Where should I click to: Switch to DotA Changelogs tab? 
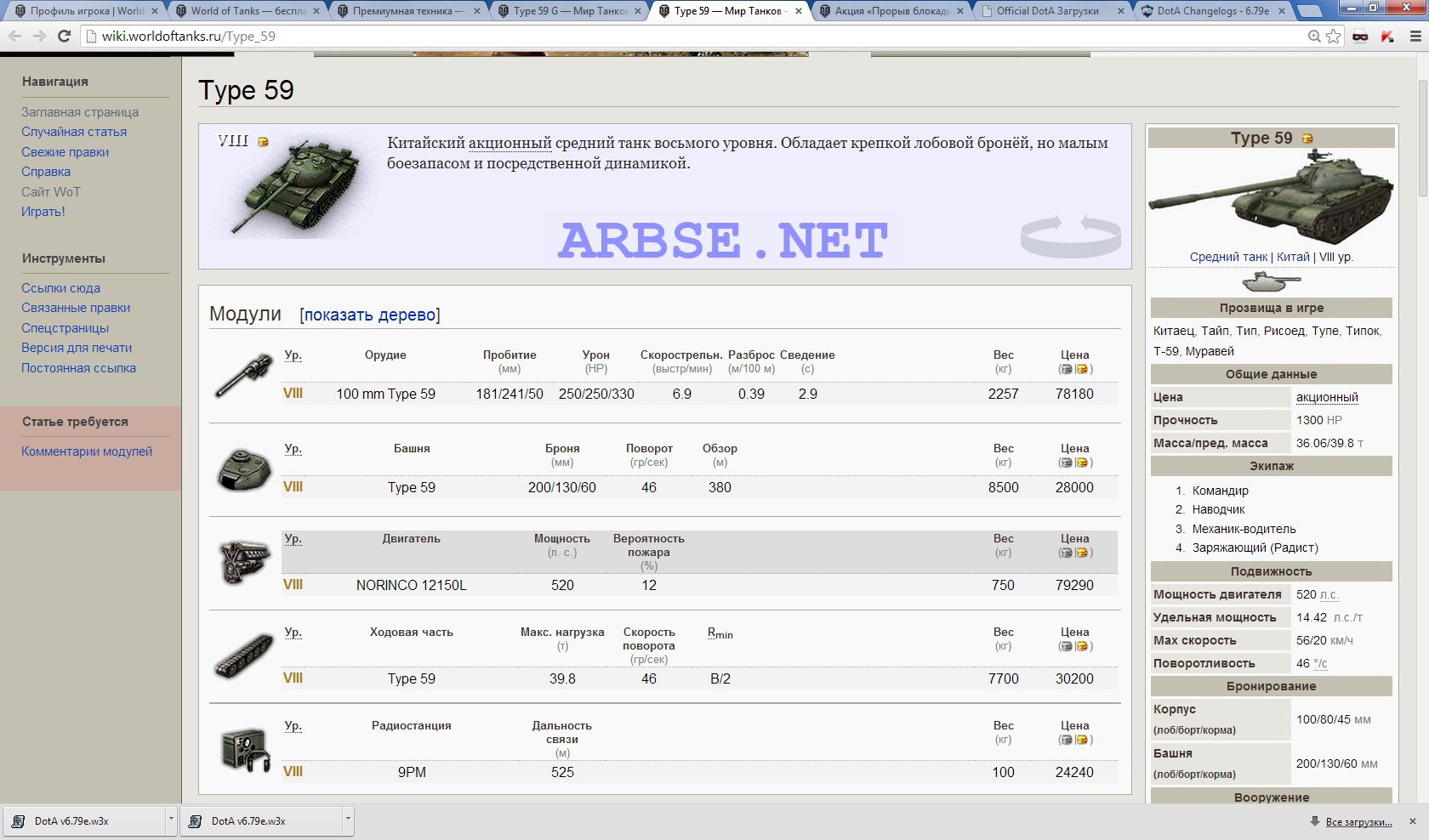click(x=1212, y=11)
